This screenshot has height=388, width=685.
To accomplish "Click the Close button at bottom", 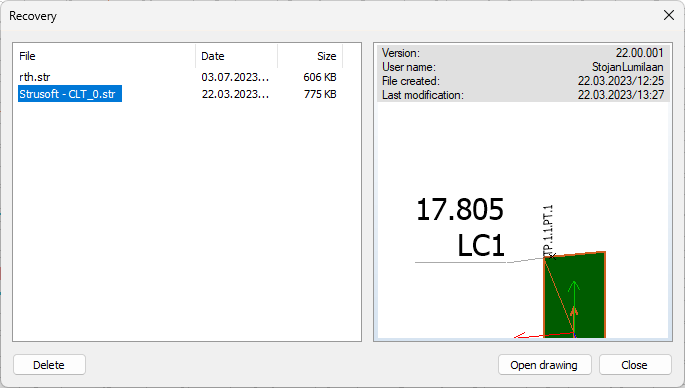I will pyautogui.click(x=635, y=365).
